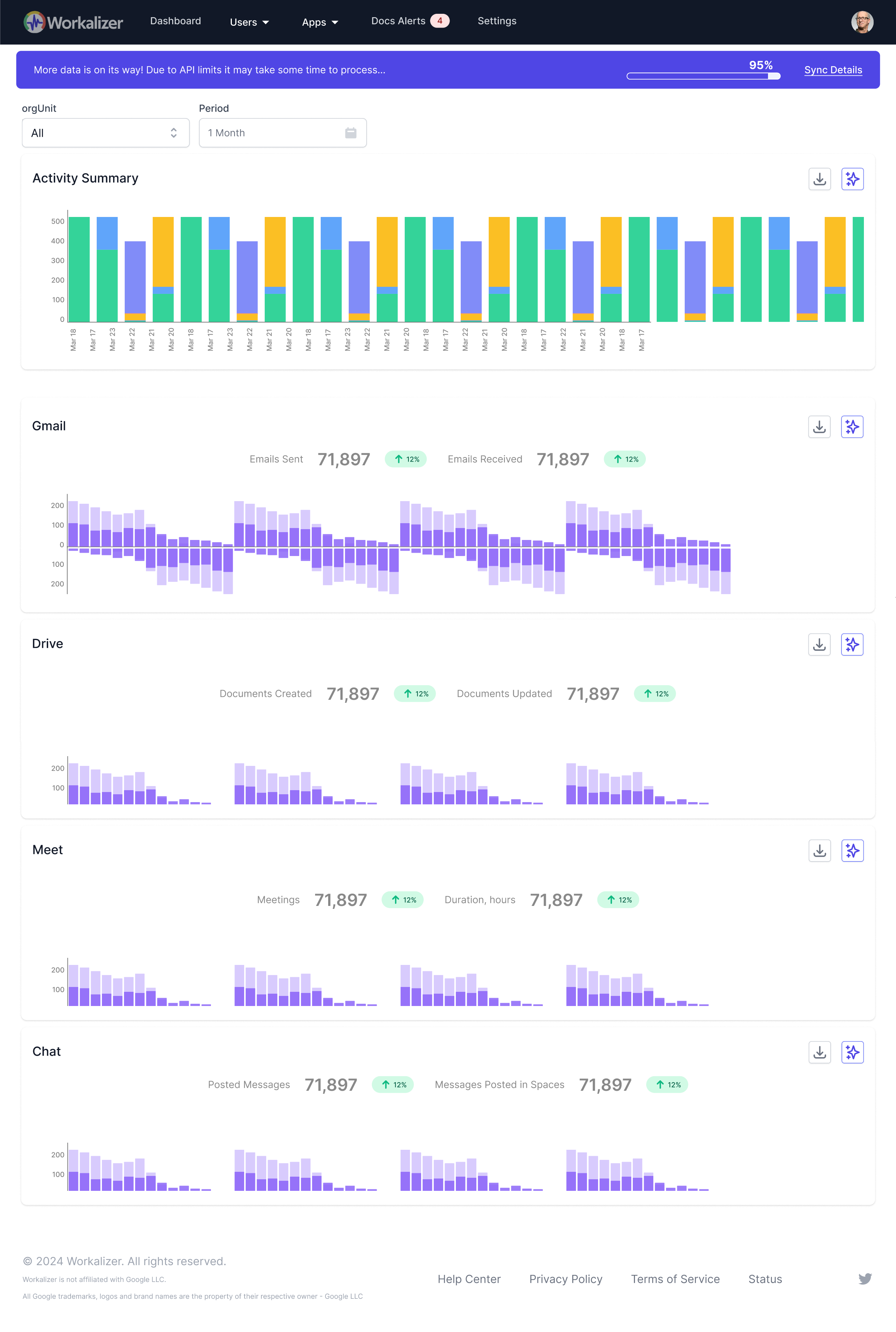Click the Twitter icon in the footer
Screen dimensions: 896x1332
click(x=865, y=1279)
